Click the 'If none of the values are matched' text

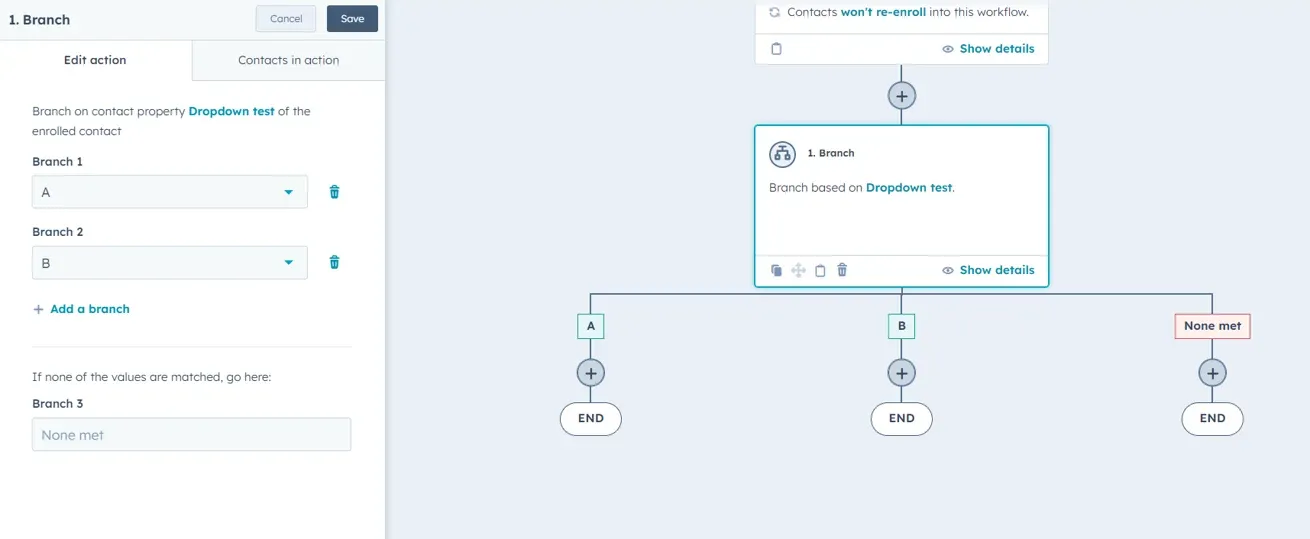152,377
